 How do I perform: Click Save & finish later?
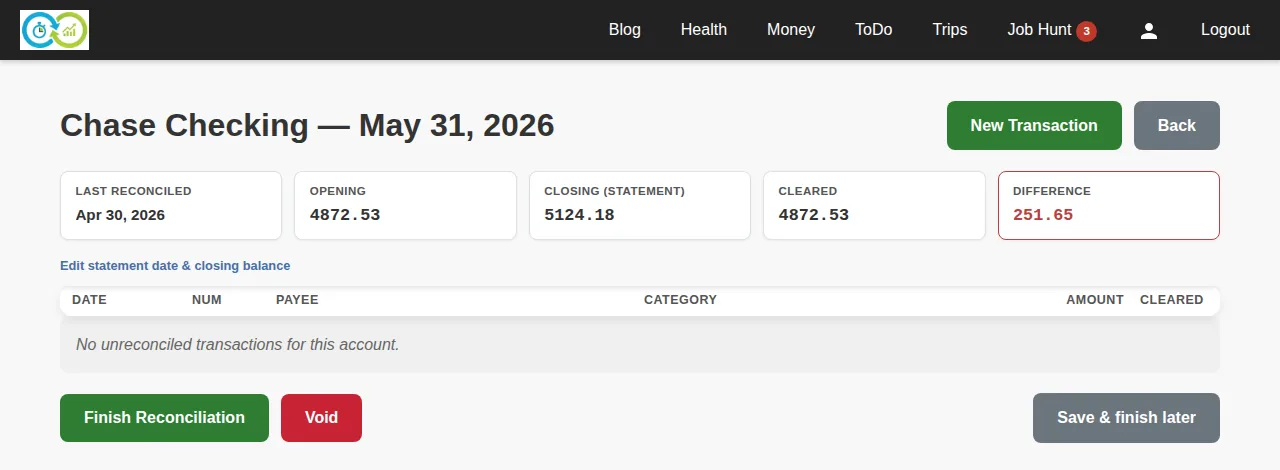coord(1126,418)
